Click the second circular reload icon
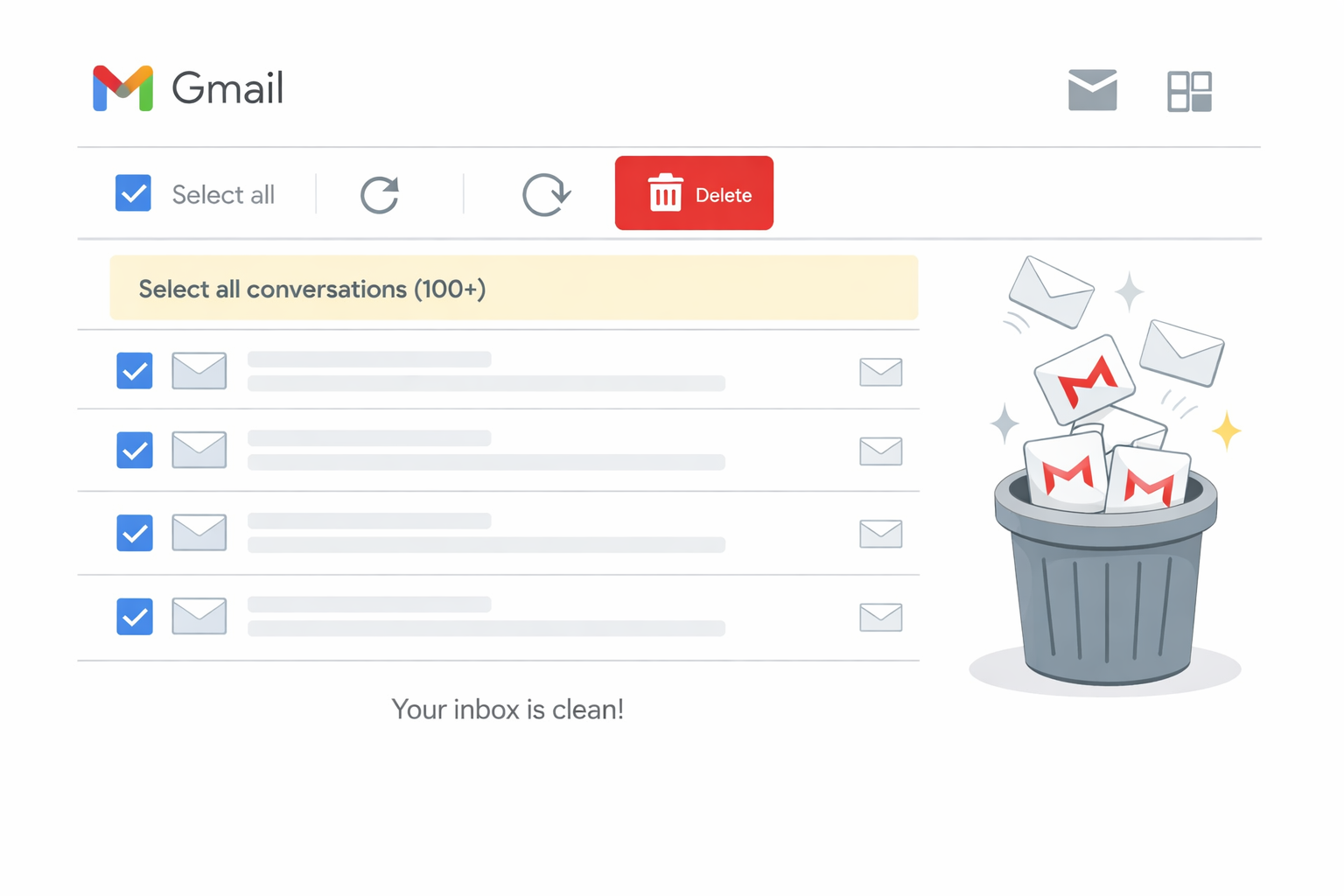1344x896 pixels. 546,194
